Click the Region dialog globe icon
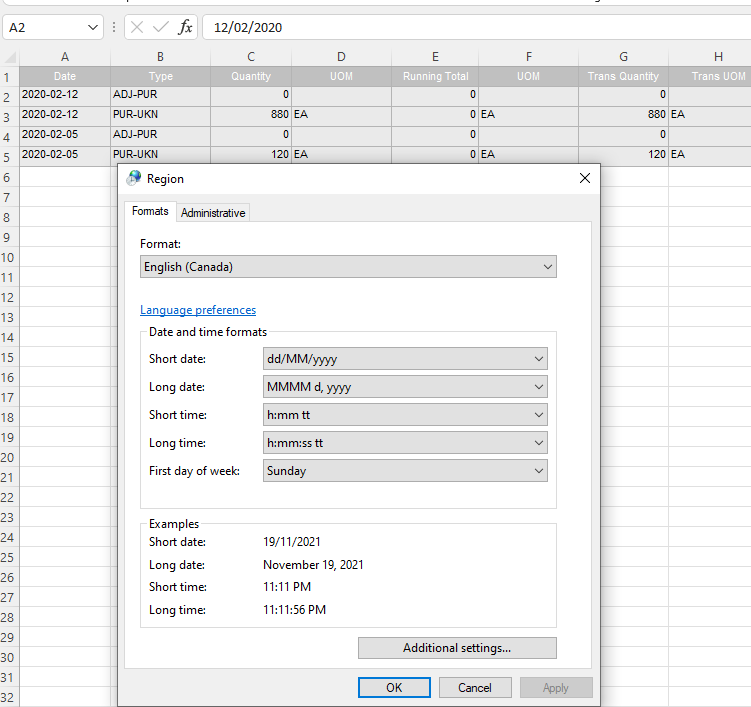The width and height of the screenshot is (751, 707). [x=134, y=178]
